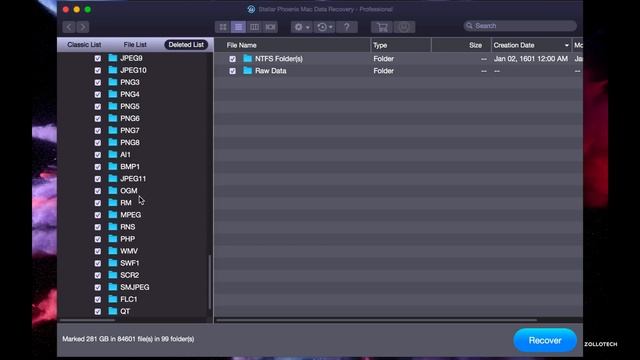Uncheck the QT folder checkbox
This screenshot has height=360, width=640.
pos(98,311)
